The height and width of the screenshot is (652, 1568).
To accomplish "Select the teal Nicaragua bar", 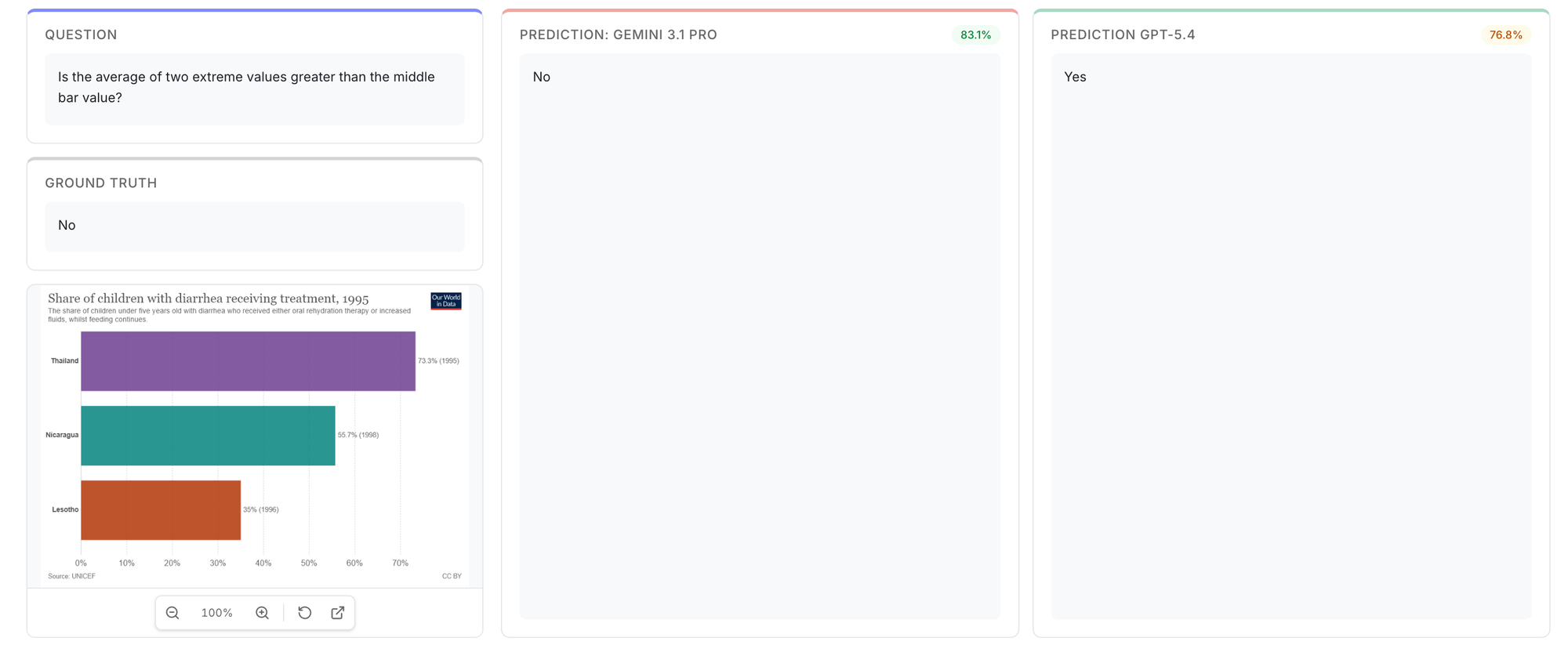I will [208, 436].
